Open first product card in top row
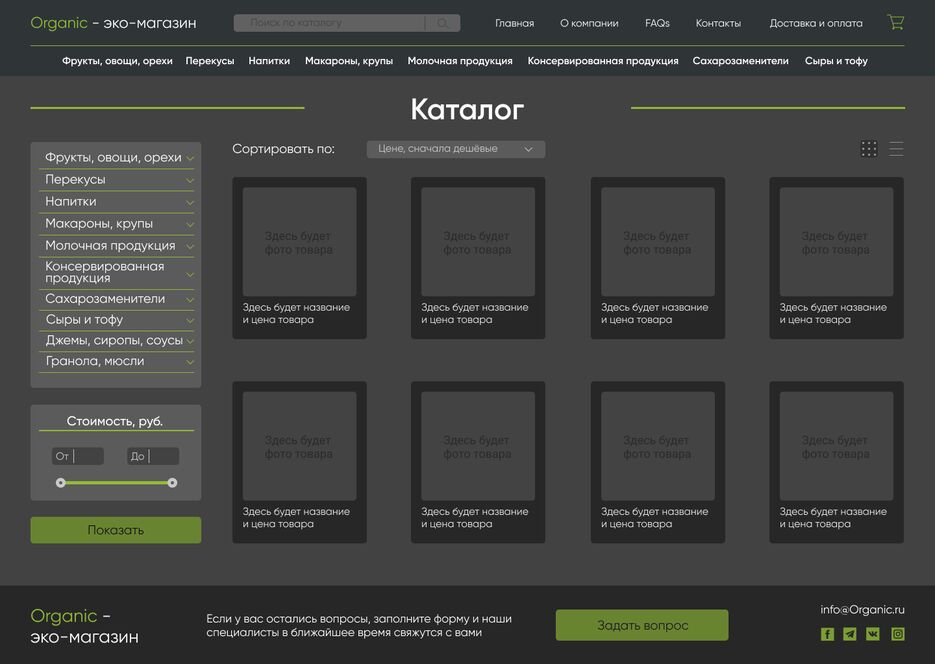The image size is (935, 664). (x=299, y=258)
